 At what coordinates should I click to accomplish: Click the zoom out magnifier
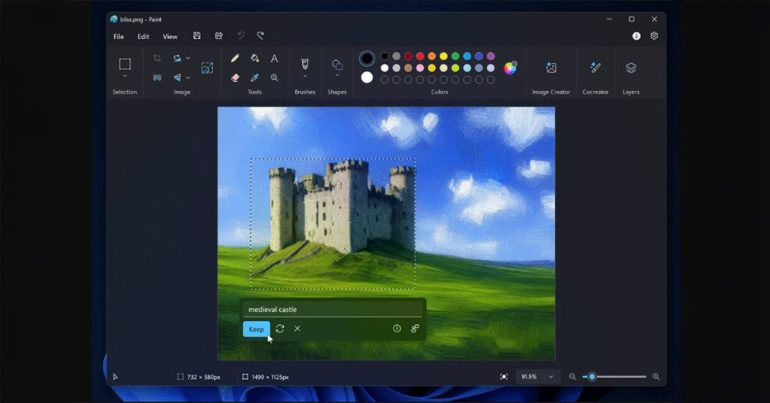[x=572, y=376]
